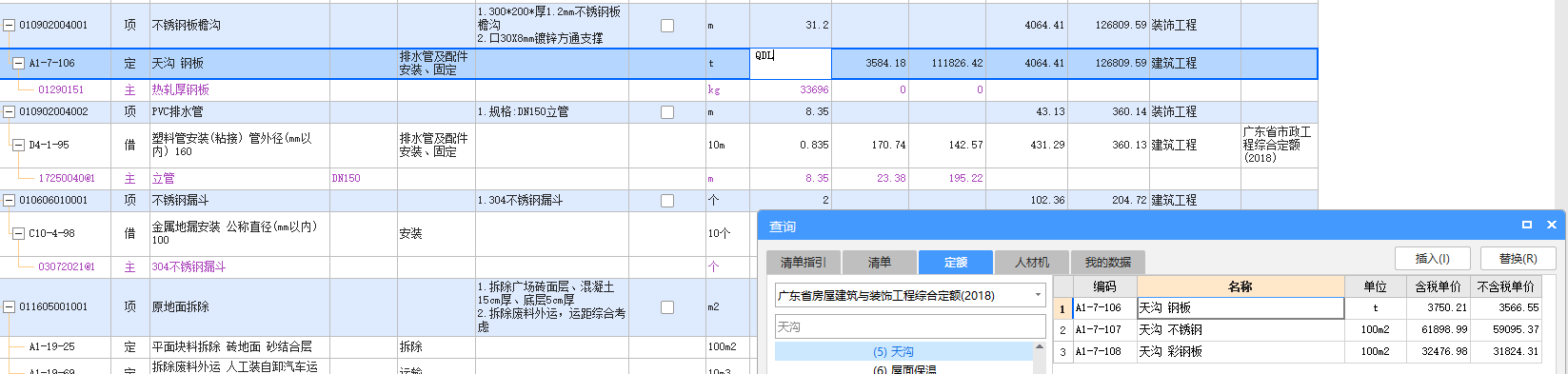Click the 单位 column header in query
The width and height of the screenshot is (1568, 374).
(1375, 286)
